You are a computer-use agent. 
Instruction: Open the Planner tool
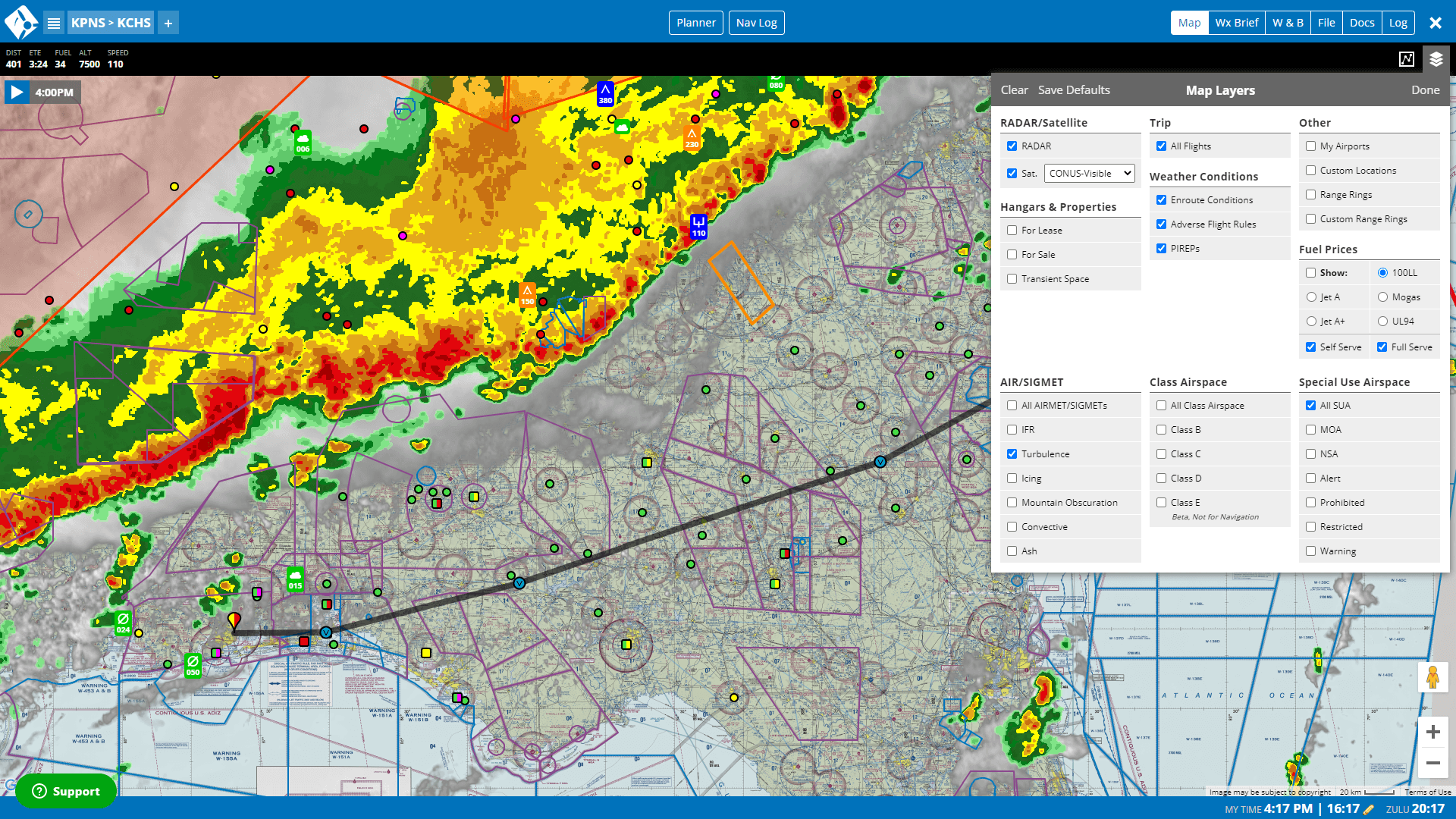[x=696, y=22]
